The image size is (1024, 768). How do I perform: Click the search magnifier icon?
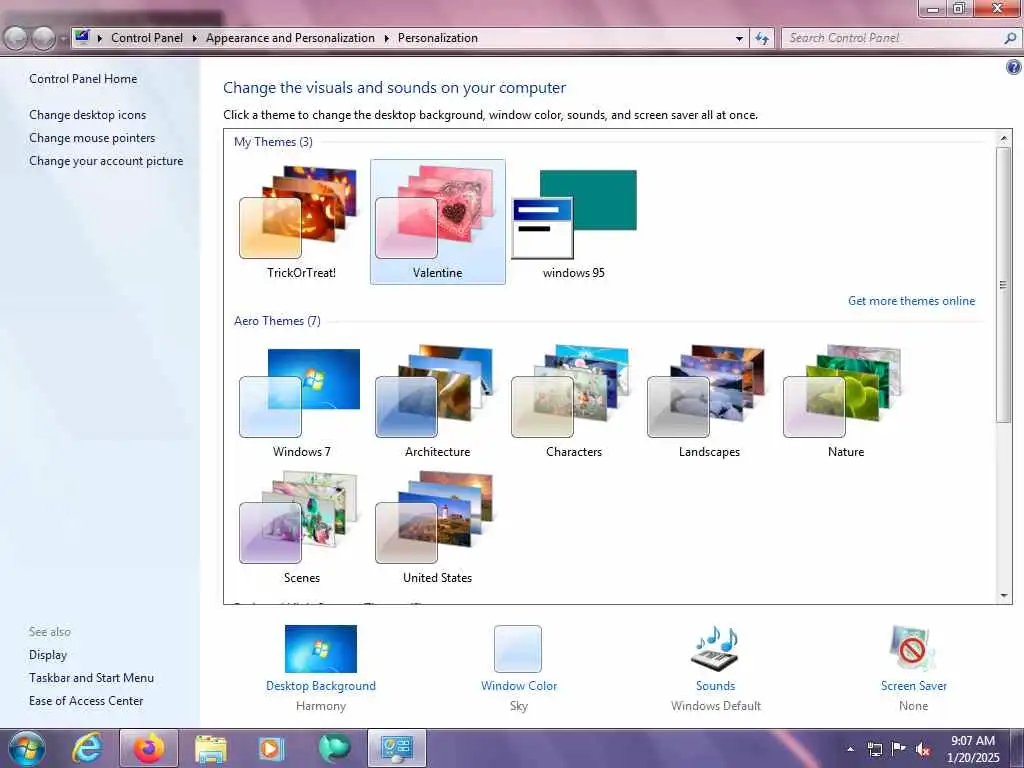point(1010,39)
